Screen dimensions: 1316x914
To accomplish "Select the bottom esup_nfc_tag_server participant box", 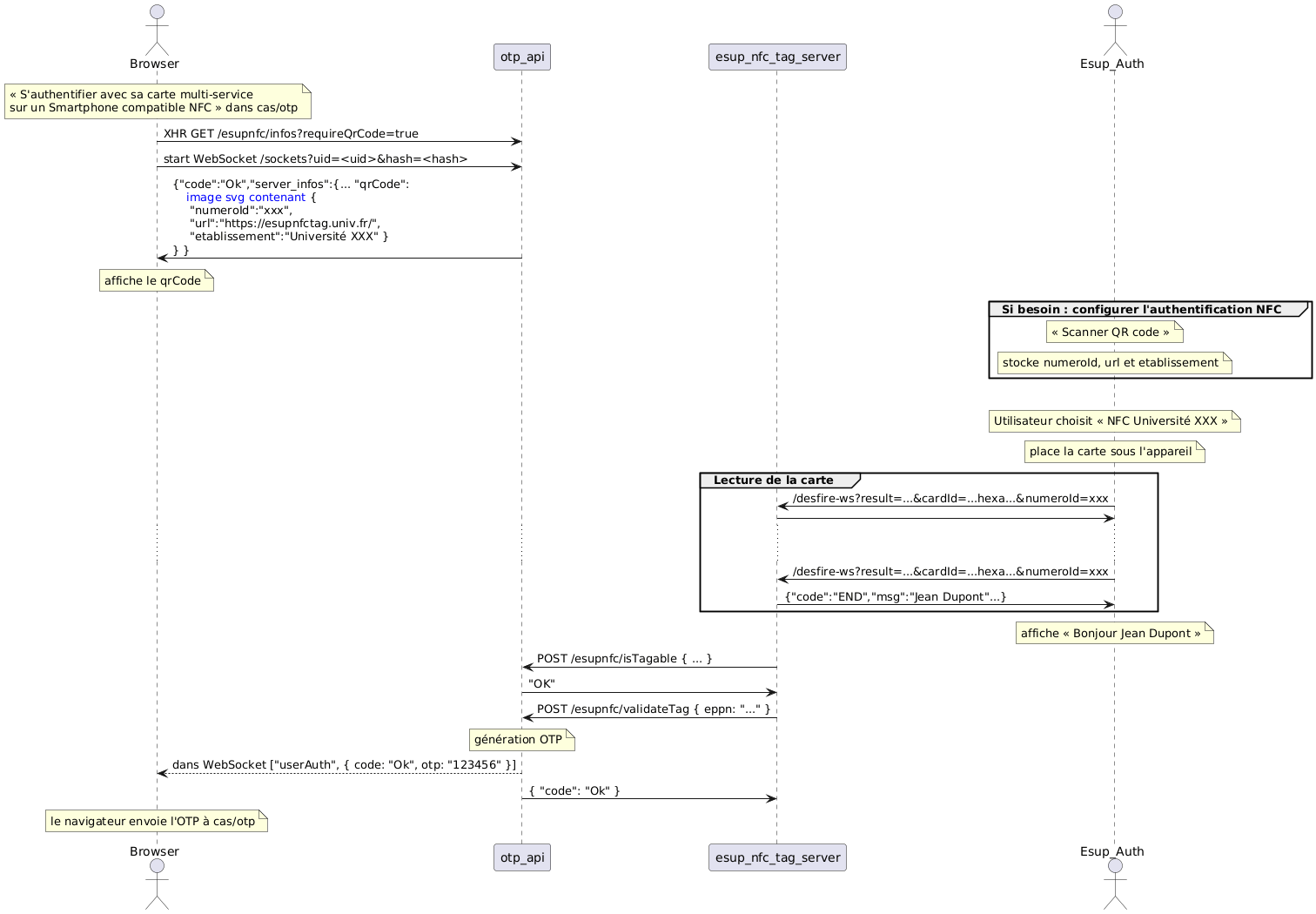I will 777,857.
